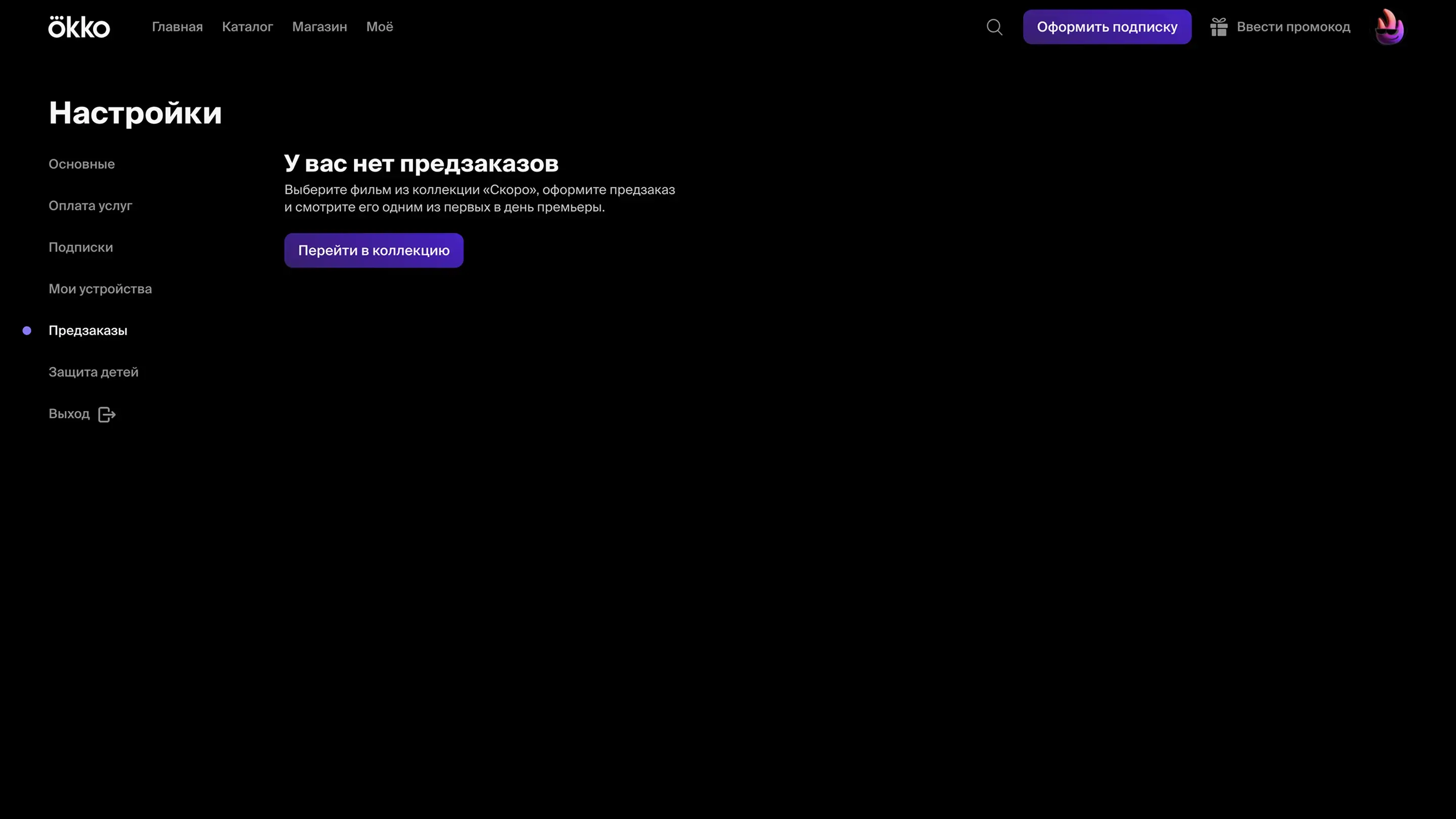This screenshot has width=1456, height=819.
Task: Open search with magnifier icon
Action: tap(994, 27)
